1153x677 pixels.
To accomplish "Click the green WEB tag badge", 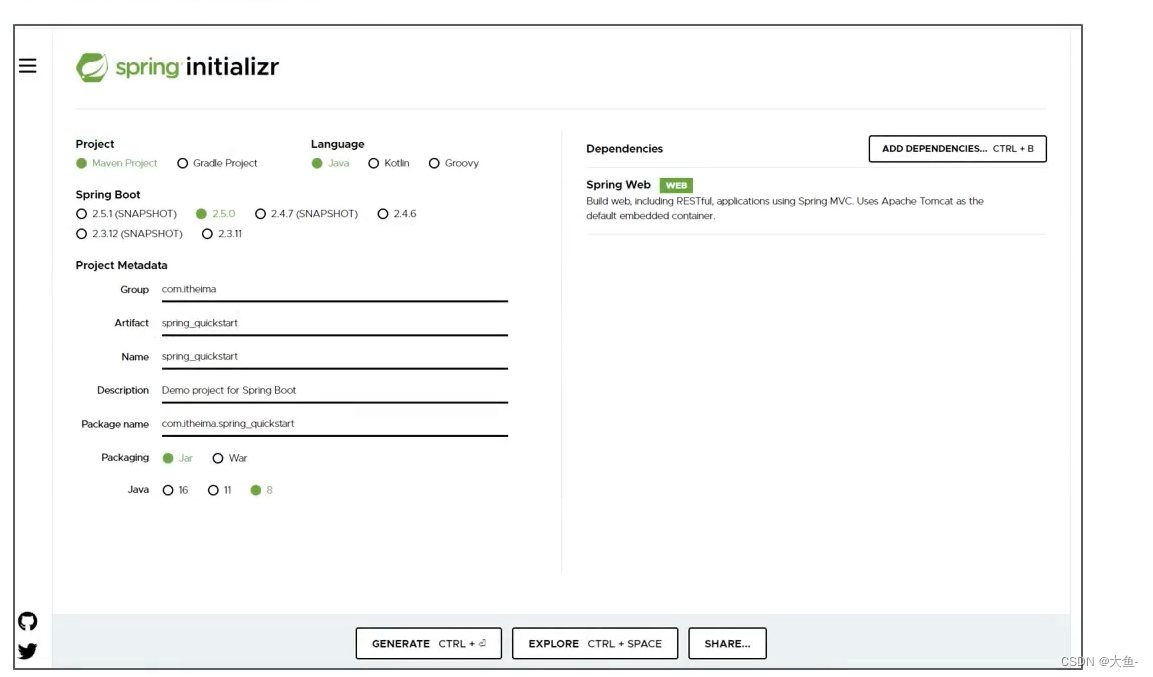I will point(676,185).
